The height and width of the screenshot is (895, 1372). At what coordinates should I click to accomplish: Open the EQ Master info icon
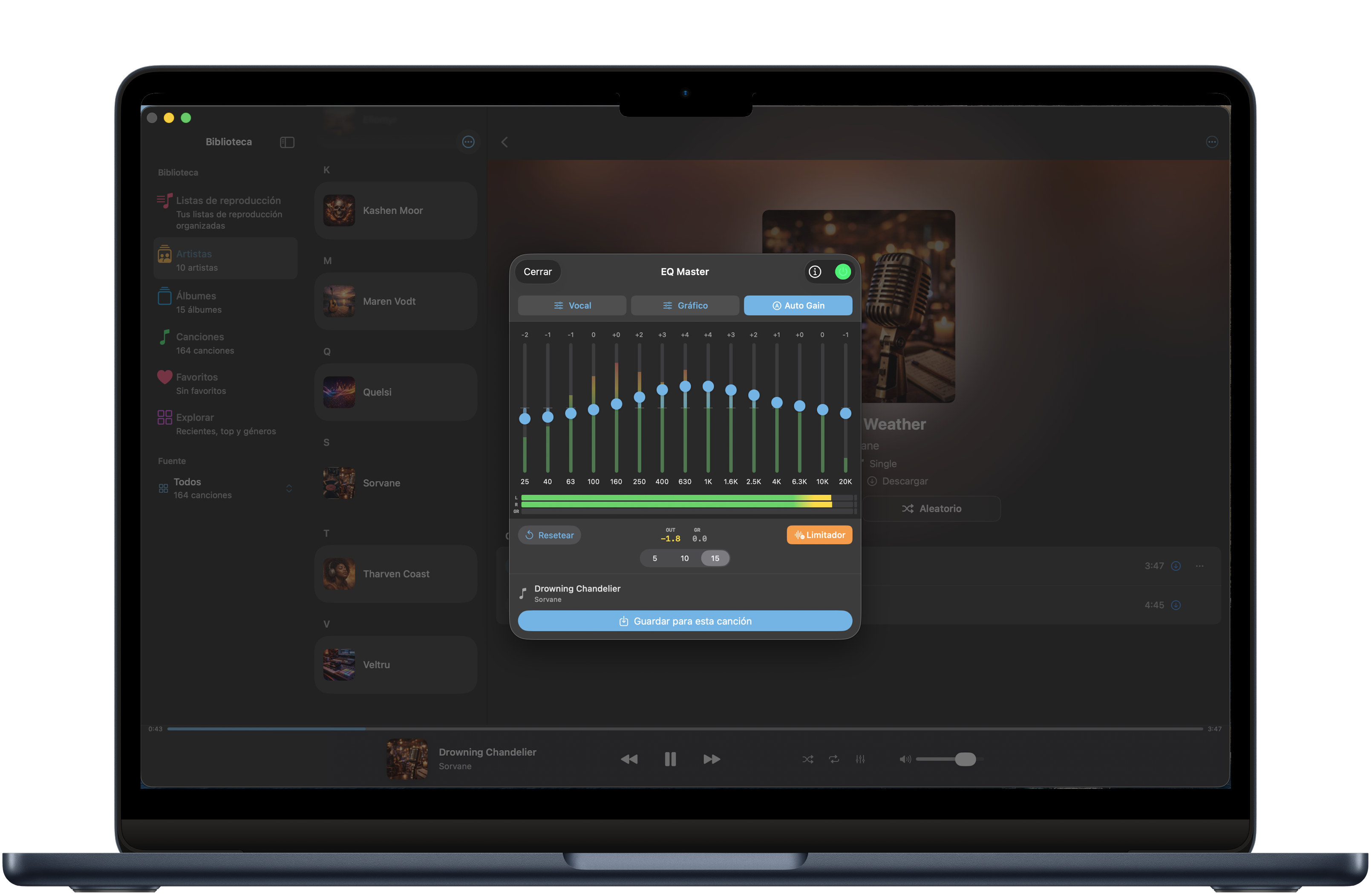(815, 271)
